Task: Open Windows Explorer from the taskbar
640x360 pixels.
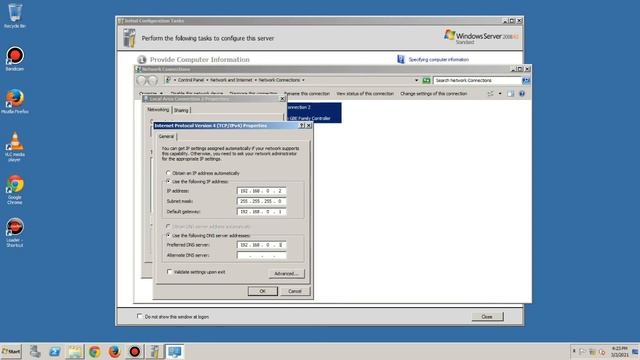Action: pos(75,351)
